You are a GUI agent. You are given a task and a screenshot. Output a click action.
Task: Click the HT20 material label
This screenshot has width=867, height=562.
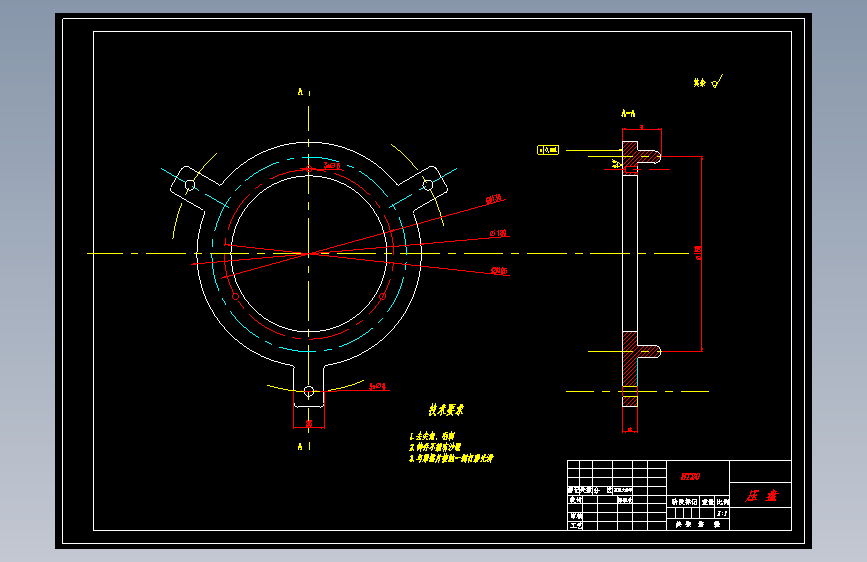click(691, 476)
